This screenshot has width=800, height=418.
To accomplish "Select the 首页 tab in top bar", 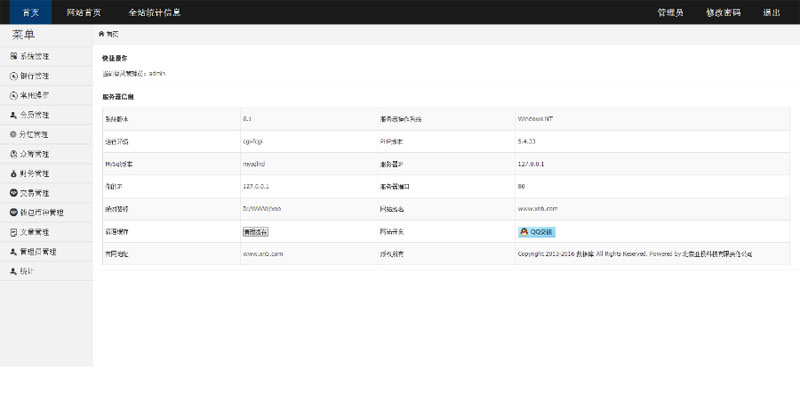I will tap(26, 12).
